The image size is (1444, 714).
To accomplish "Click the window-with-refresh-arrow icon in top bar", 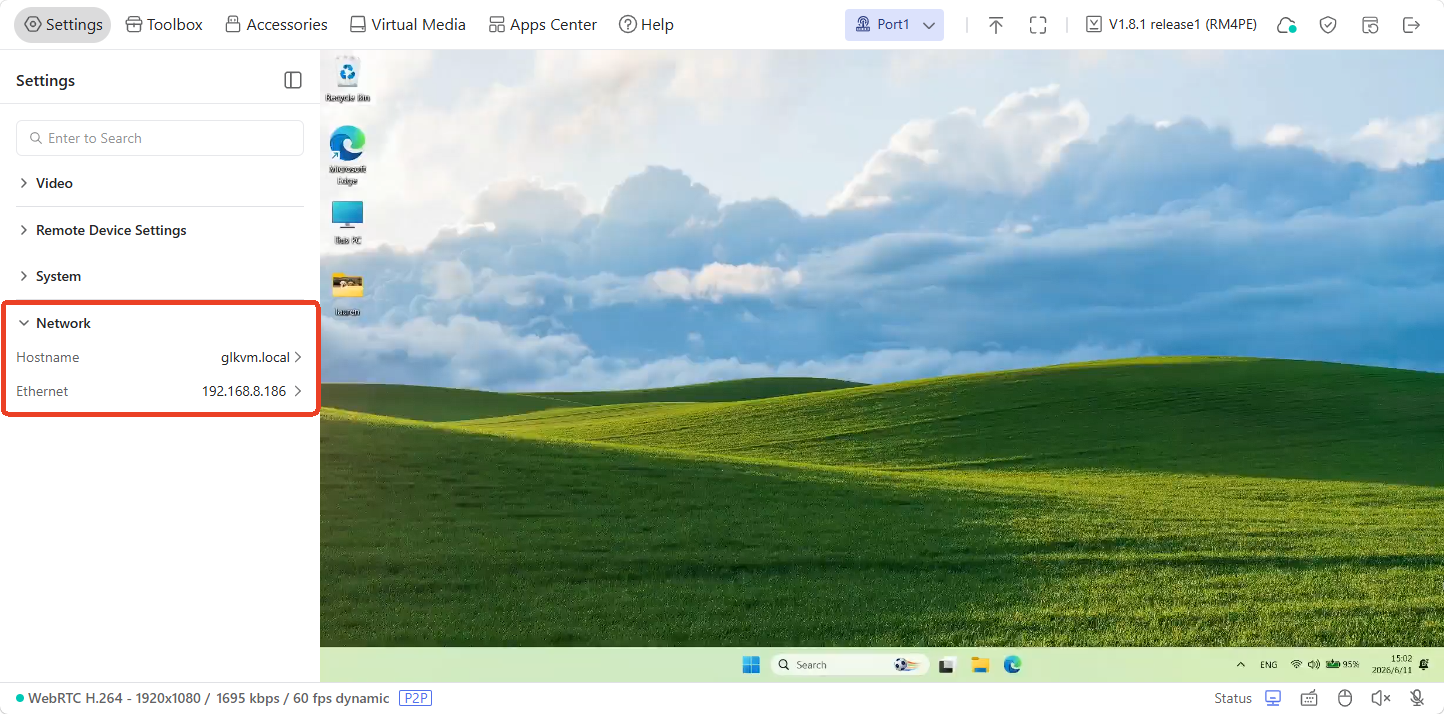I will [1370, 25].
